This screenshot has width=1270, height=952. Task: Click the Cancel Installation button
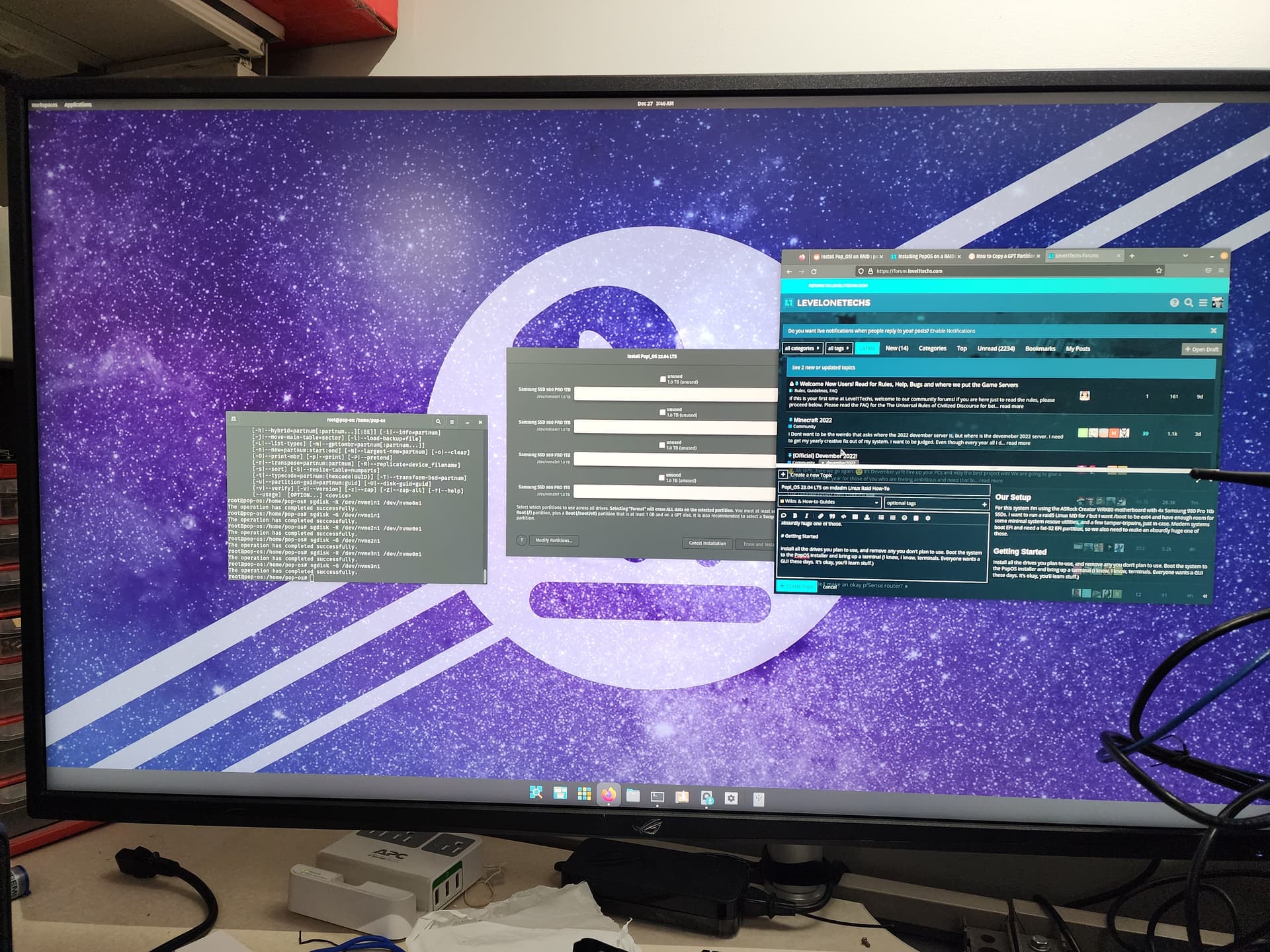(707, 543)
